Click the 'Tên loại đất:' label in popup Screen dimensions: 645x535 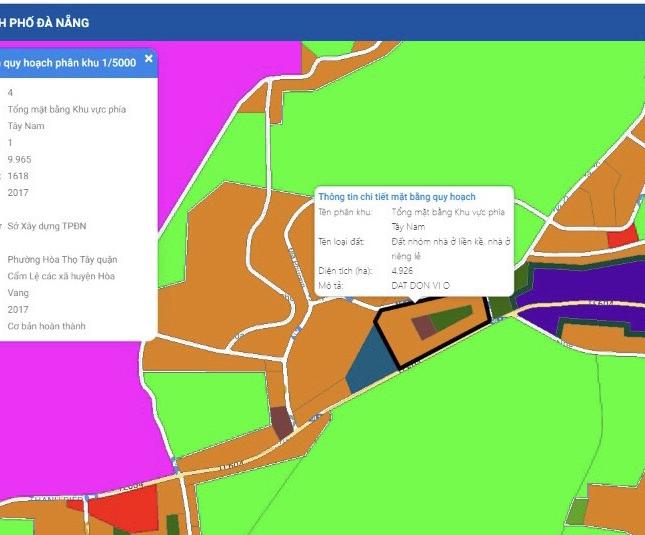pyautogui.click(x=341, y=242)
